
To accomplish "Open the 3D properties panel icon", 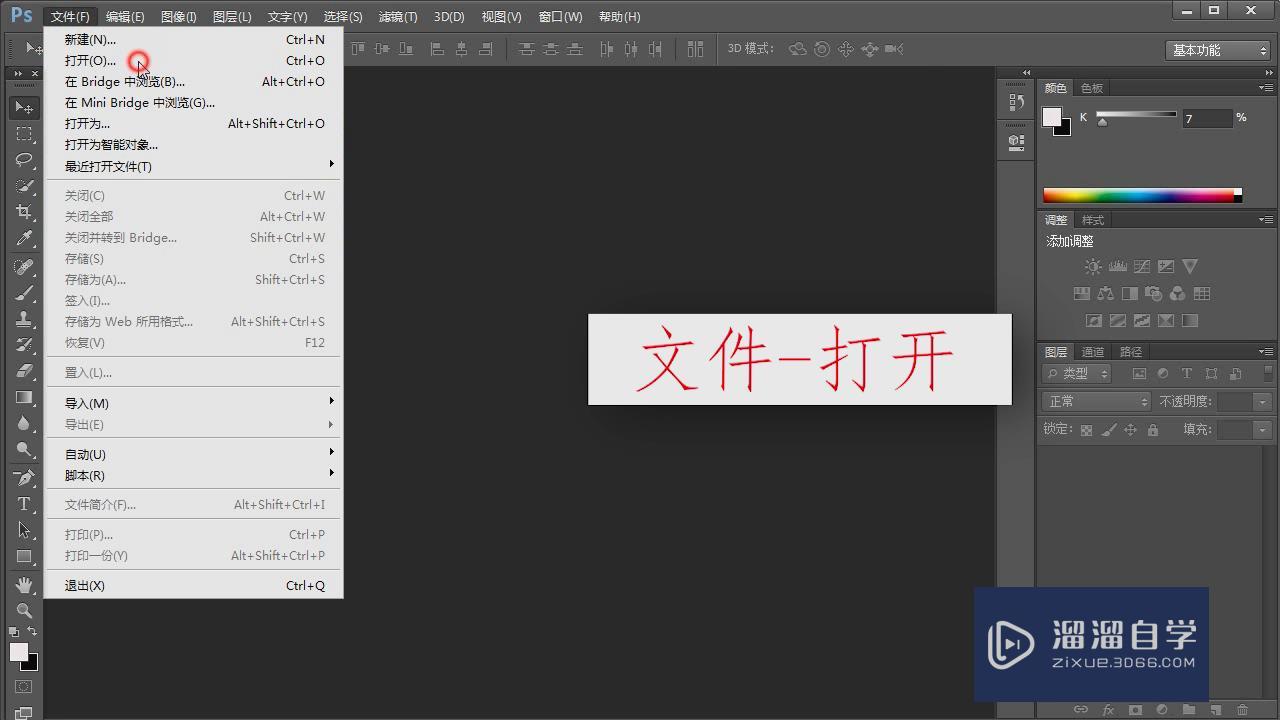I will tap(1017, 141).
